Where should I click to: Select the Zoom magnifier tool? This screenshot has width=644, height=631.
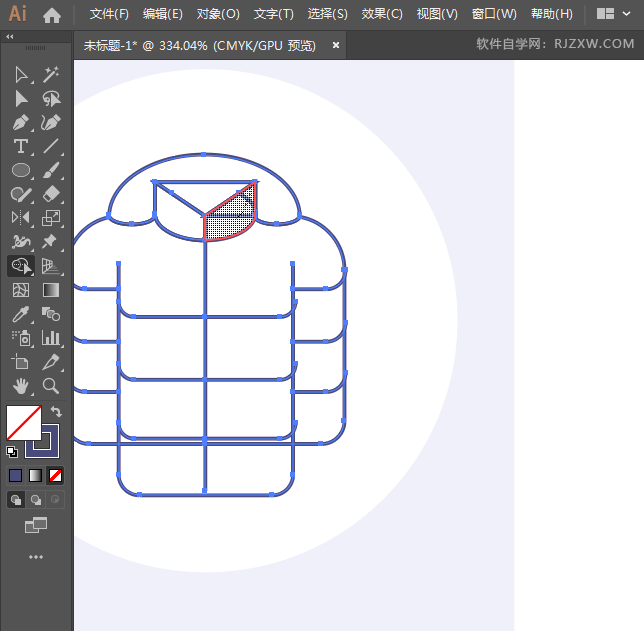[51, 386]
